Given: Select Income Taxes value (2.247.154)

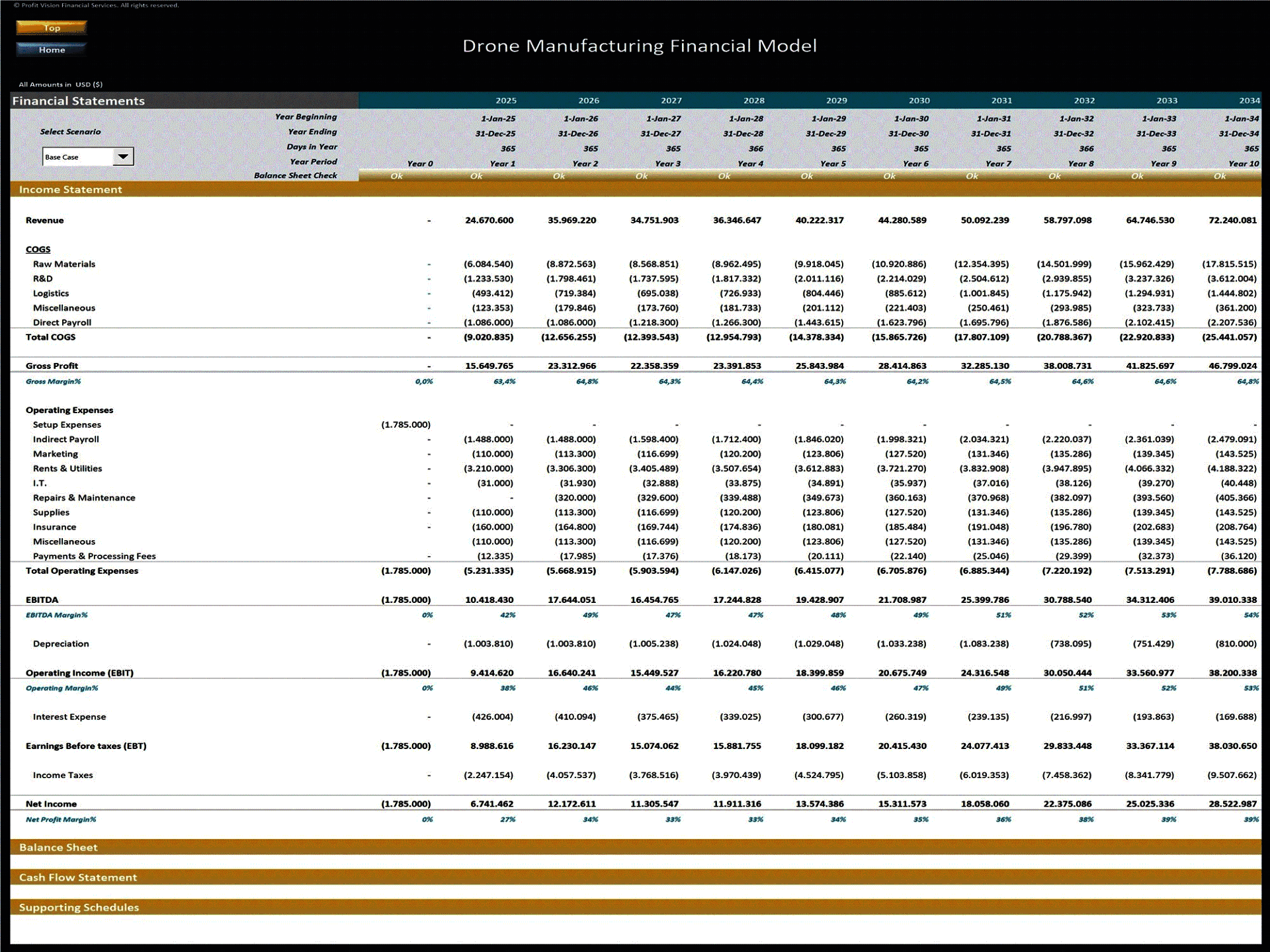Looking at the screenshot, I should coord(488,775).
